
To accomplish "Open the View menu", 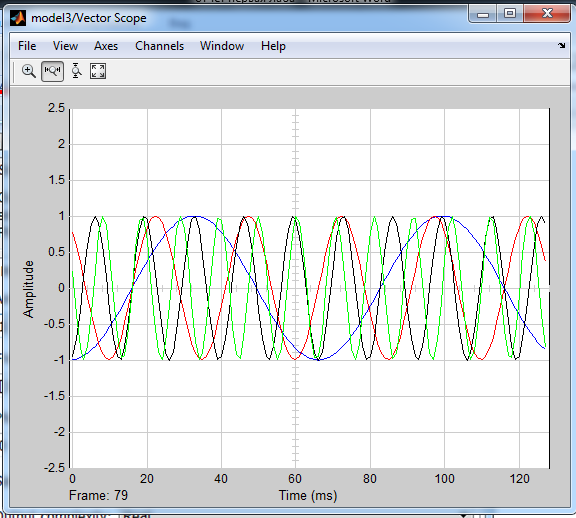I will 65,46.
